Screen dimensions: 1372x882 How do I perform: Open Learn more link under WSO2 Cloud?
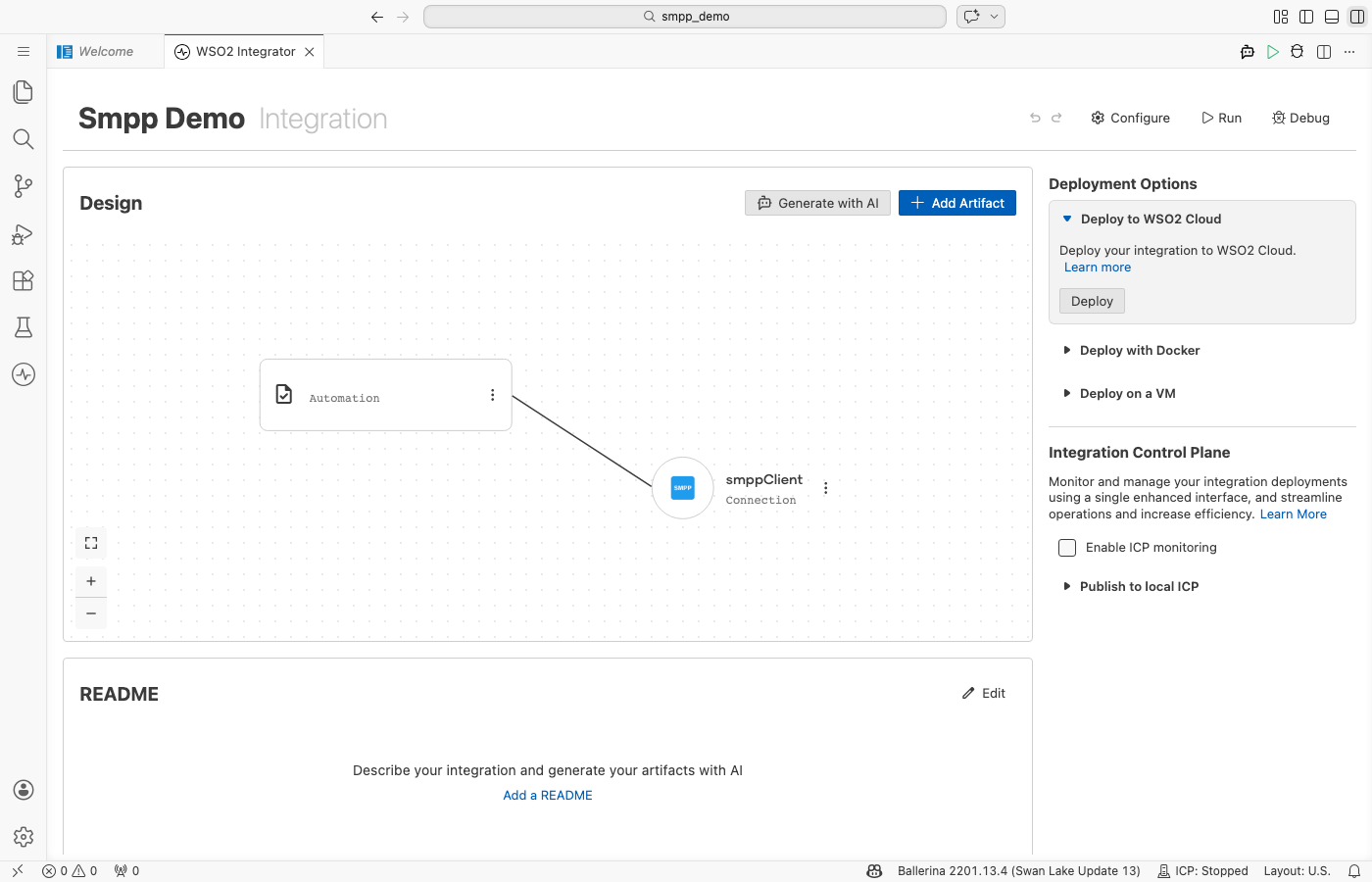[1098, 268]
